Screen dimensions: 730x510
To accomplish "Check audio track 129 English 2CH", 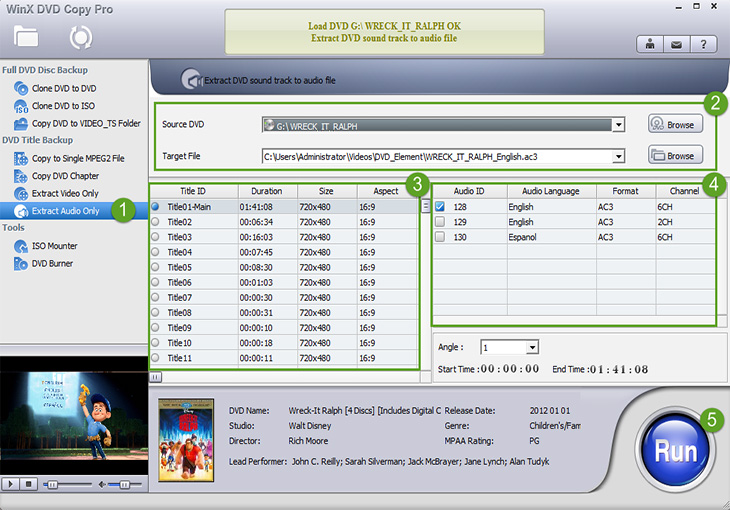I will point(440,222).
